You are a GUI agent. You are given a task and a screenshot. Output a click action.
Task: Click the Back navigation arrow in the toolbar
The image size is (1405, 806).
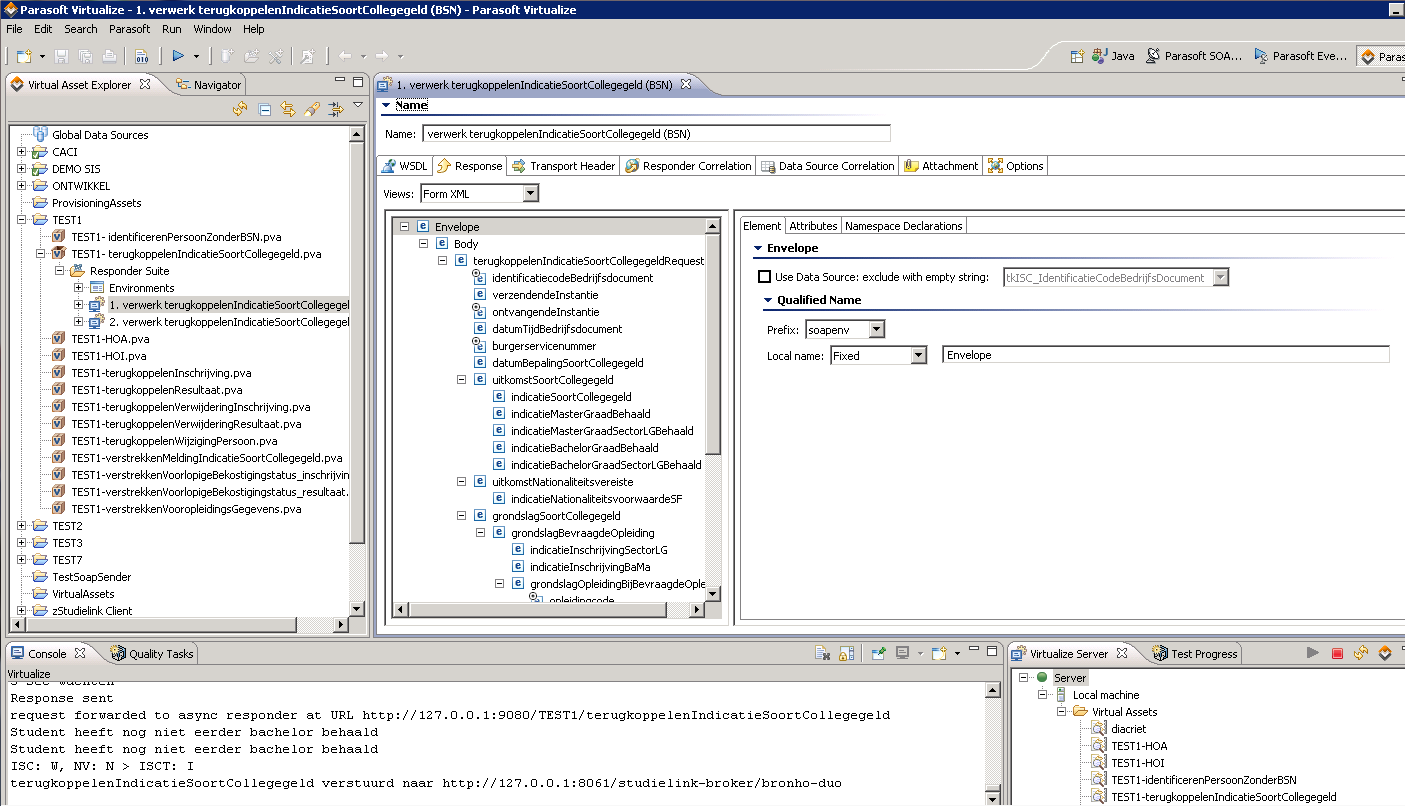click(344, 56)
